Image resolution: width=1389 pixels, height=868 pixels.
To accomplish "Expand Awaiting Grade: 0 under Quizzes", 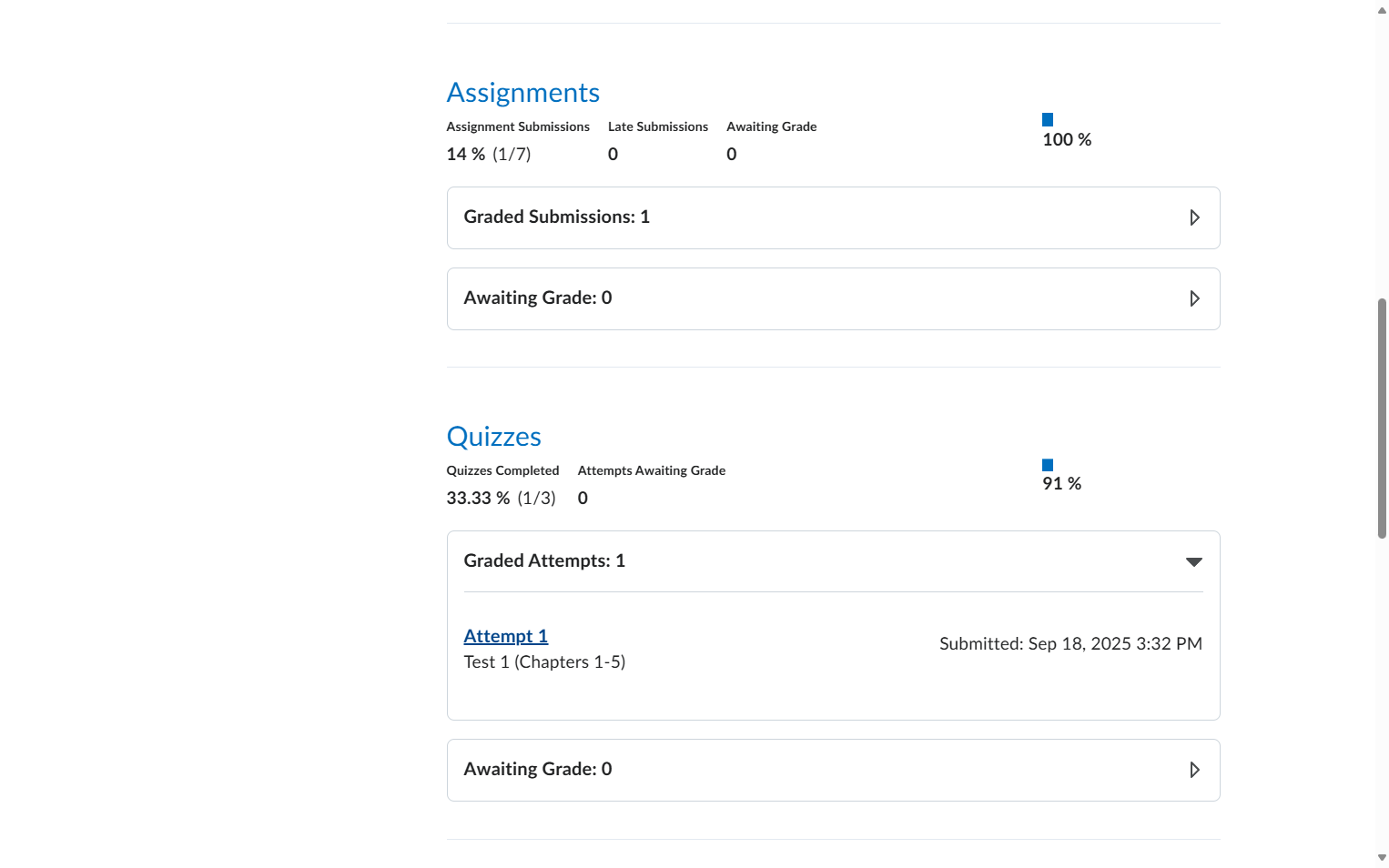I will point(833,770).
